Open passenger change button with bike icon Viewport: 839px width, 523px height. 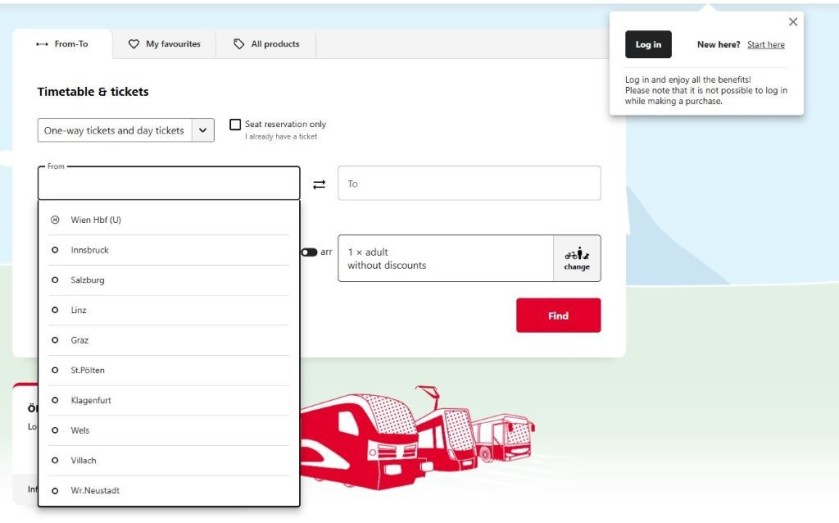click(x=577, y=258)
